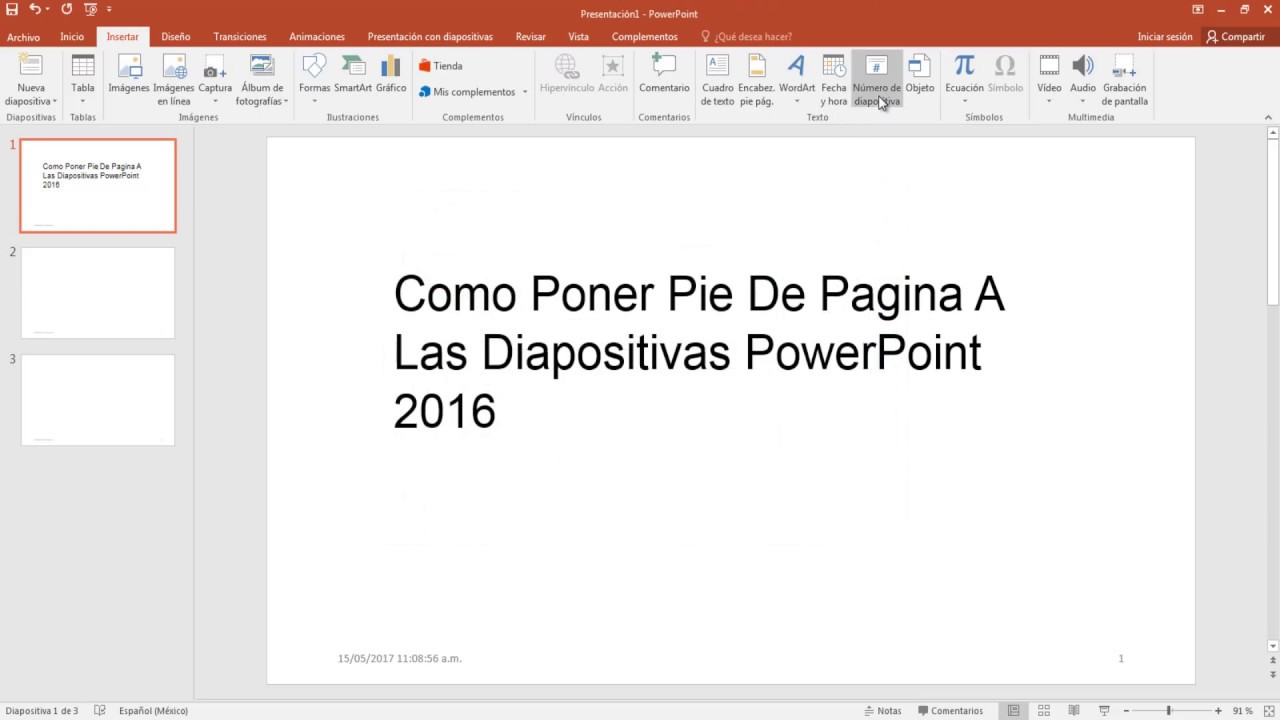
Task: Insert Audio
Action: [1083, 80]
